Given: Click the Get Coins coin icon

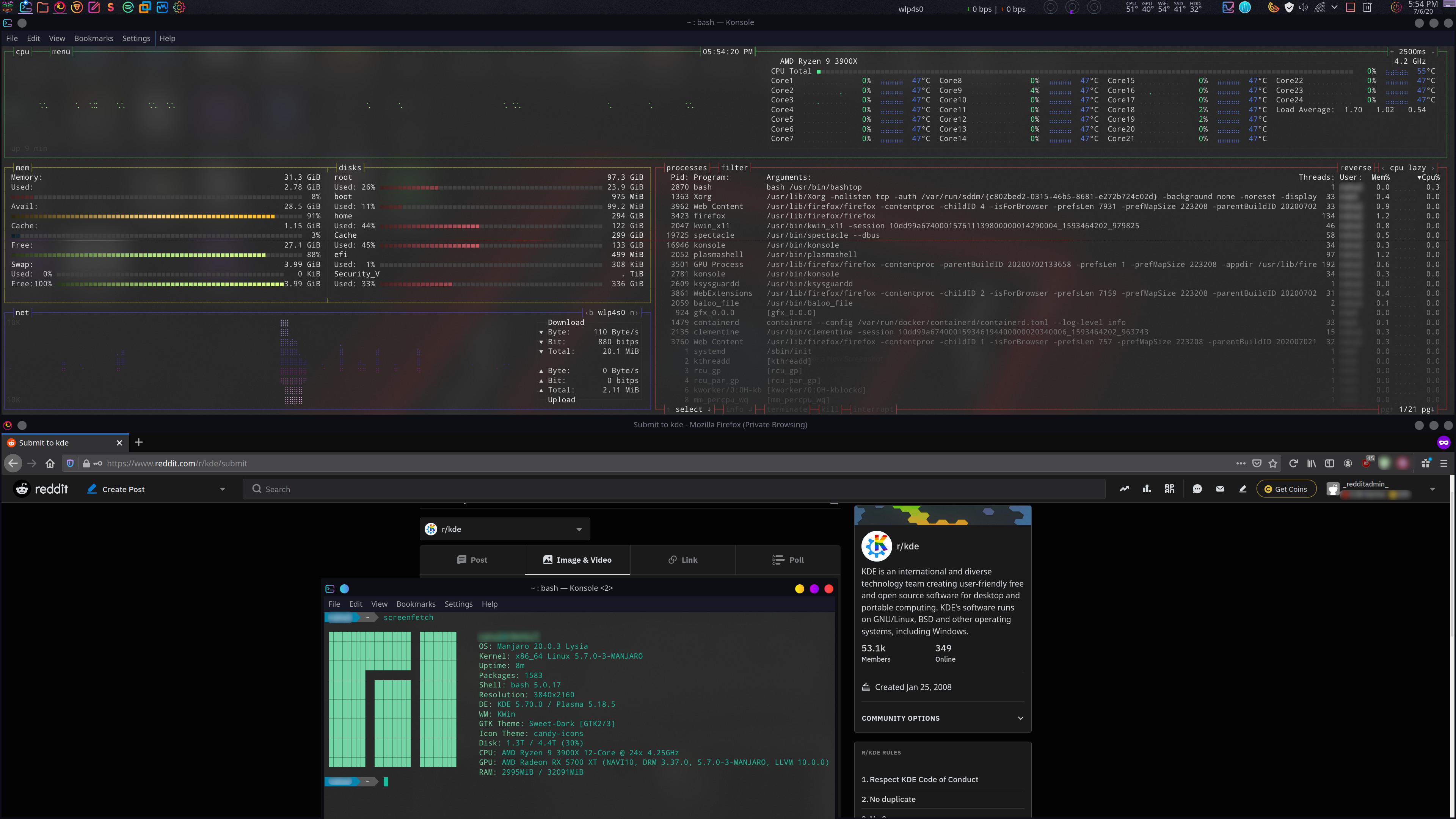Looking at the screenshot, I should [x=1268, y=489].
